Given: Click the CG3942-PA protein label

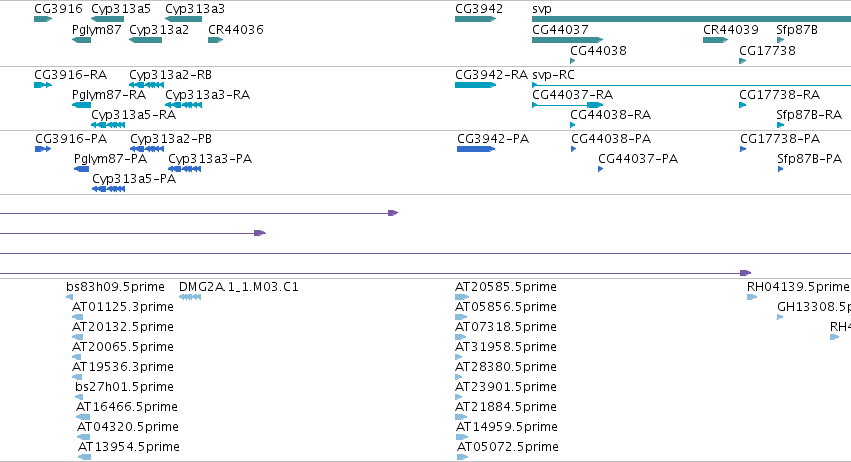Looking at the screenshot, I should (493, 139).
